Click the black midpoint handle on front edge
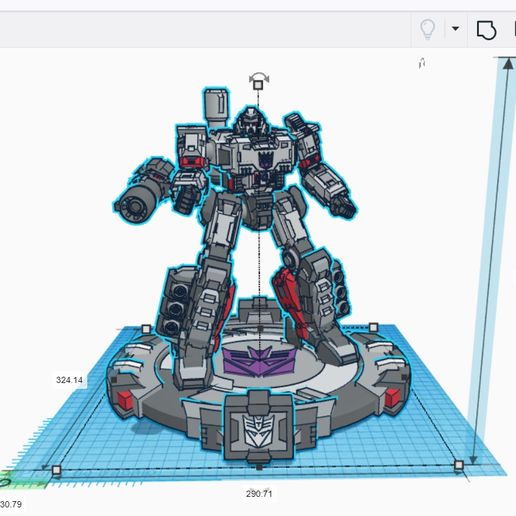Image resolution: width=516 pixels, height=516 pixels. point(259,467)
